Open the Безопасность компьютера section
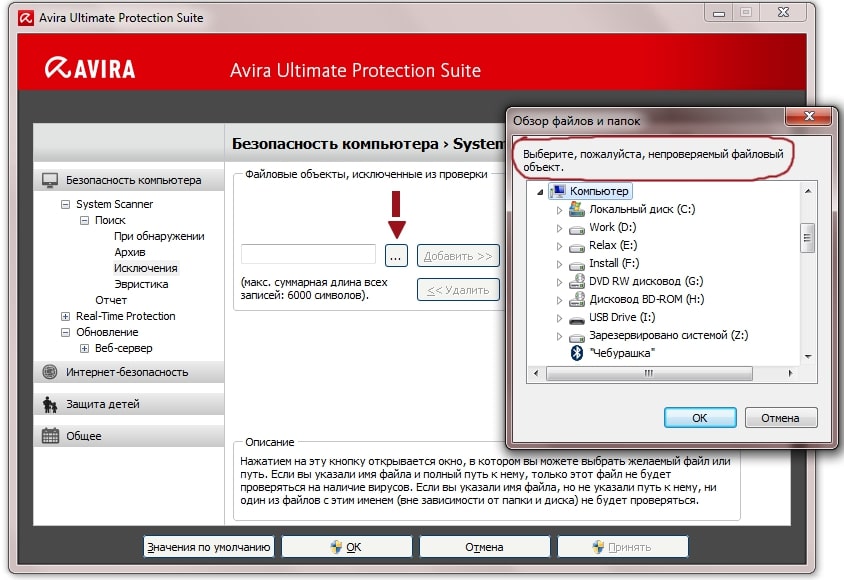The height and width of the screenshot is (580, 844). click(x=129, y=180)
